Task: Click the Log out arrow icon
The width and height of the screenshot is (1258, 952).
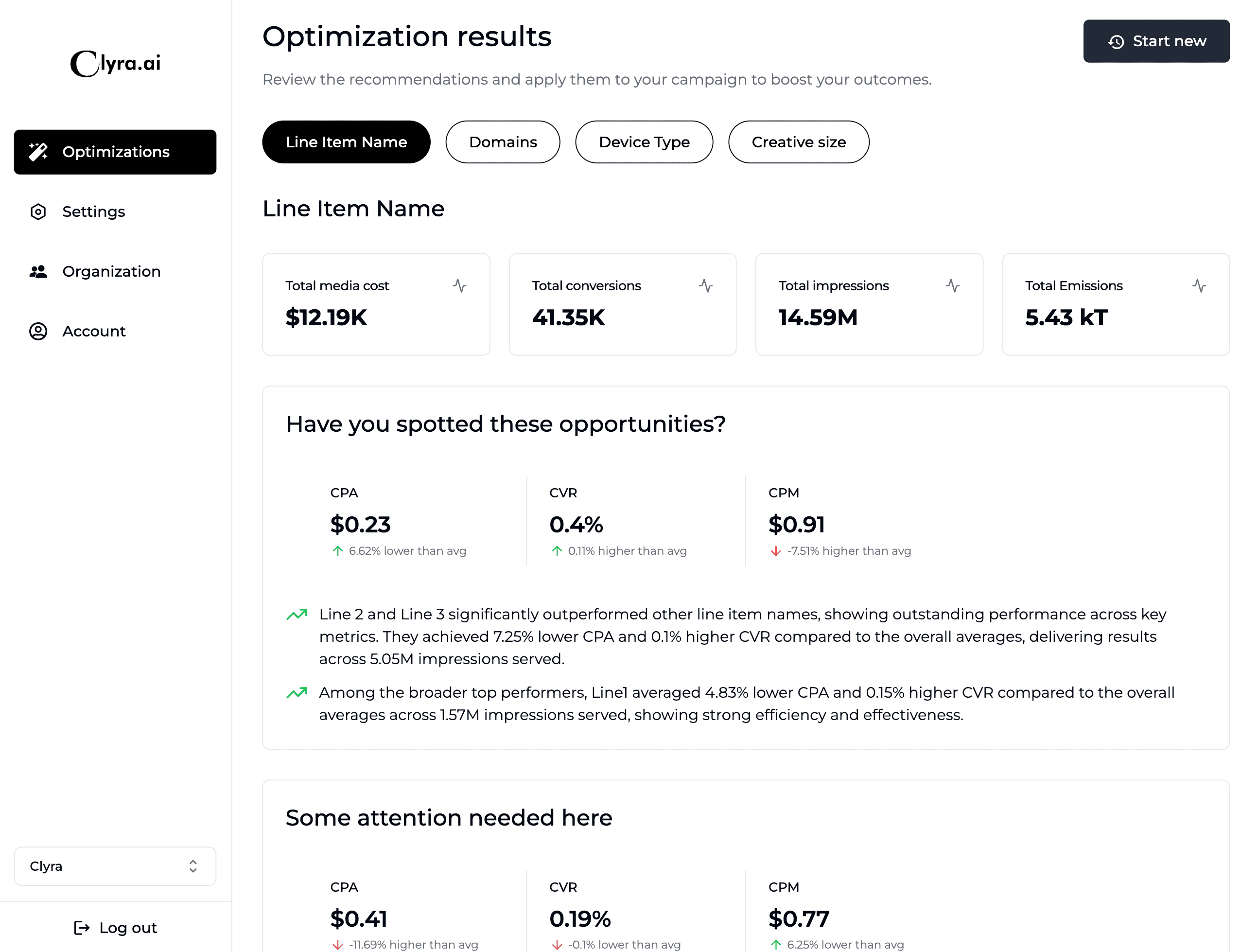Action: pos(82,928)
